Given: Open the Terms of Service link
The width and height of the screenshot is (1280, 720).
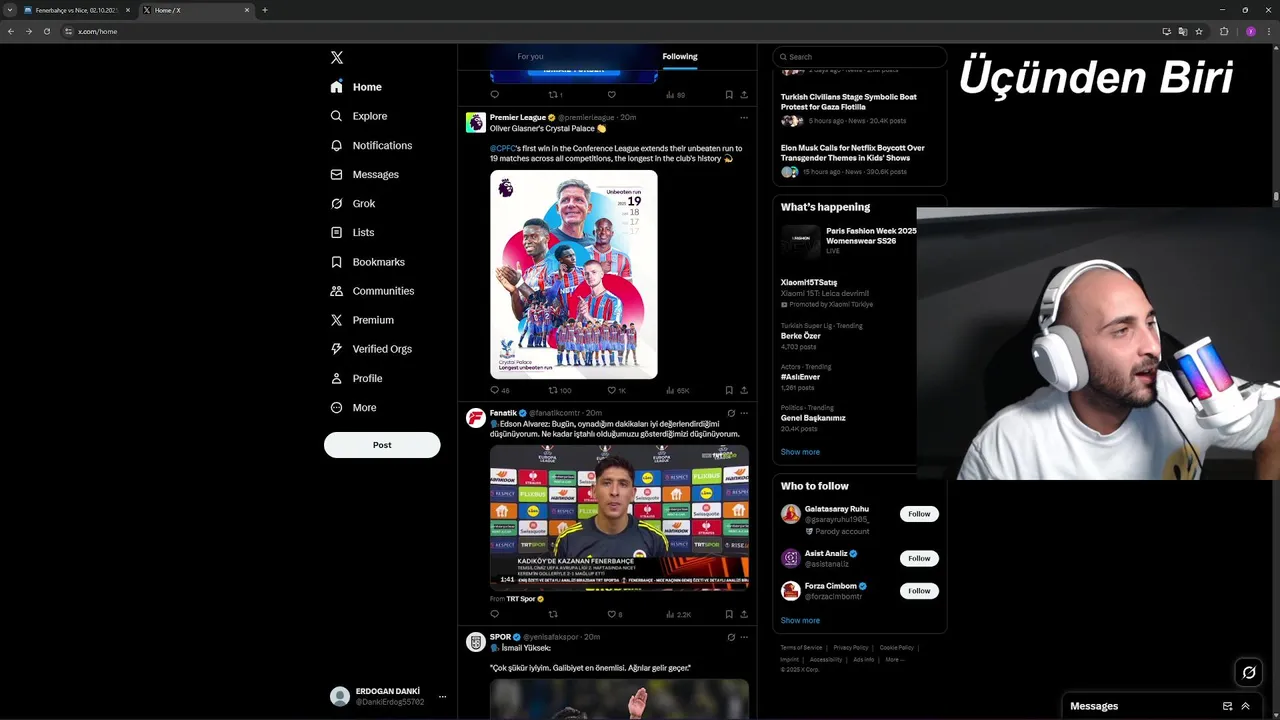Looking at the screenshot, I should coord(801,648).
